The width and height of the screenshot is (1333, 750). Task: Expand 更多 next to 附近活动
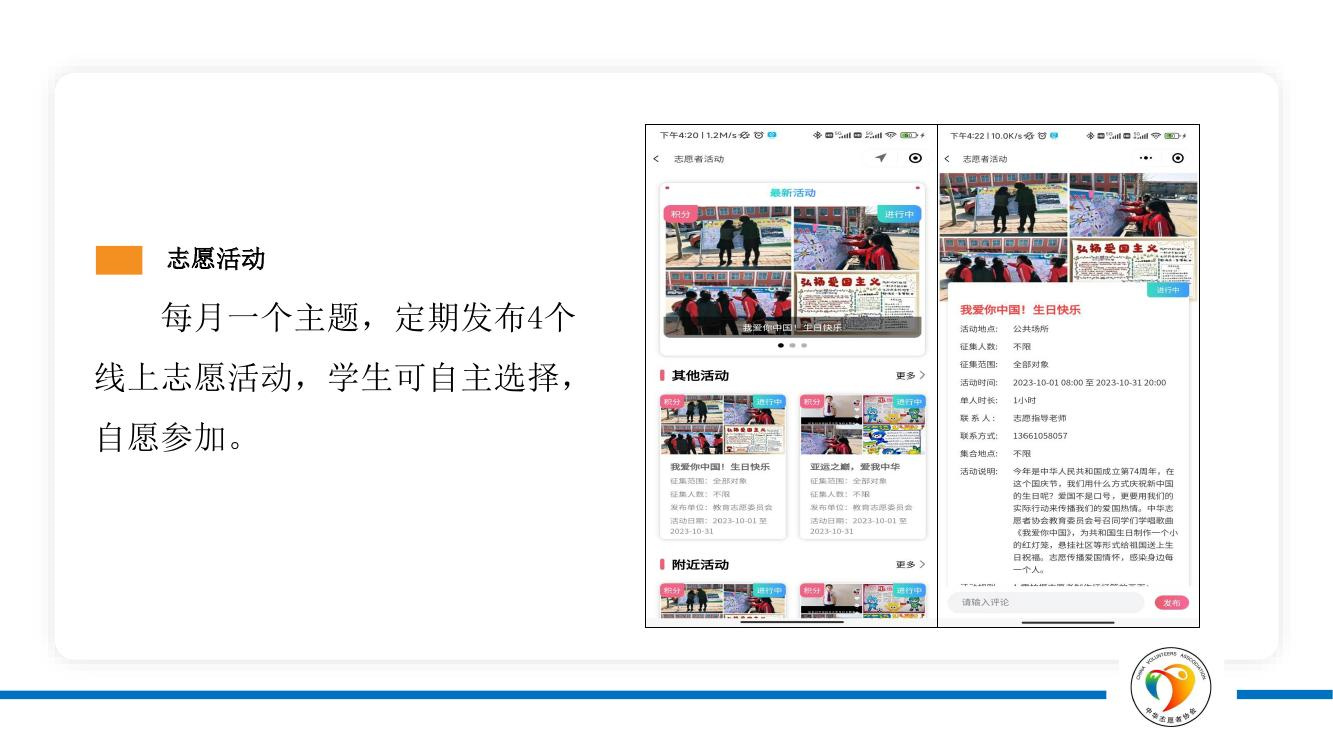pos(911,565)
